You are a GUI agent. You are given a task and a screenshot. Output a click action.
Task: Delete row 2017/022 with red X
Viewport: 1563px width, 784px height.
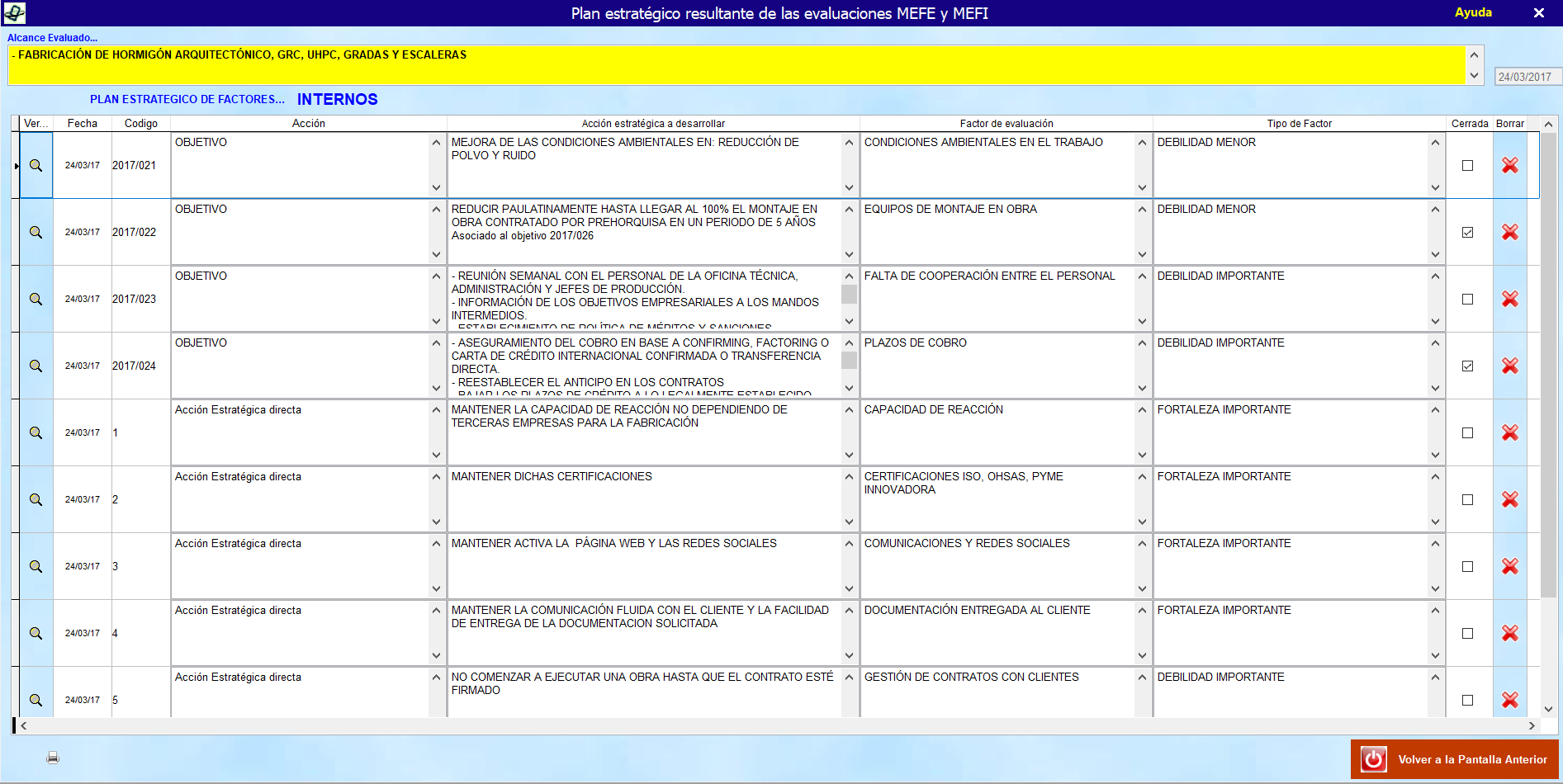point(1510,232)
